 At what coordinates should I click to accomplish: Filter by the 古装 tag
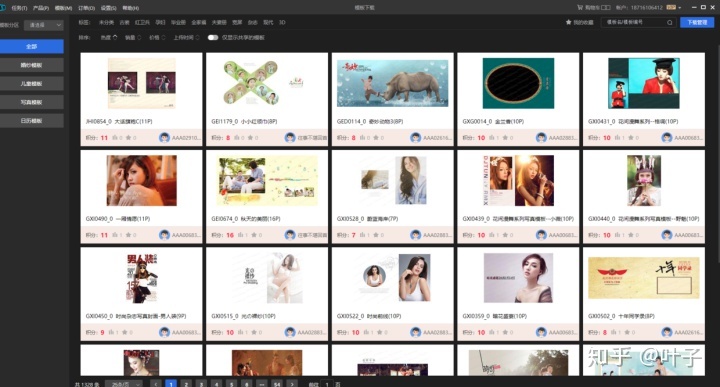(x=124, y=22)
